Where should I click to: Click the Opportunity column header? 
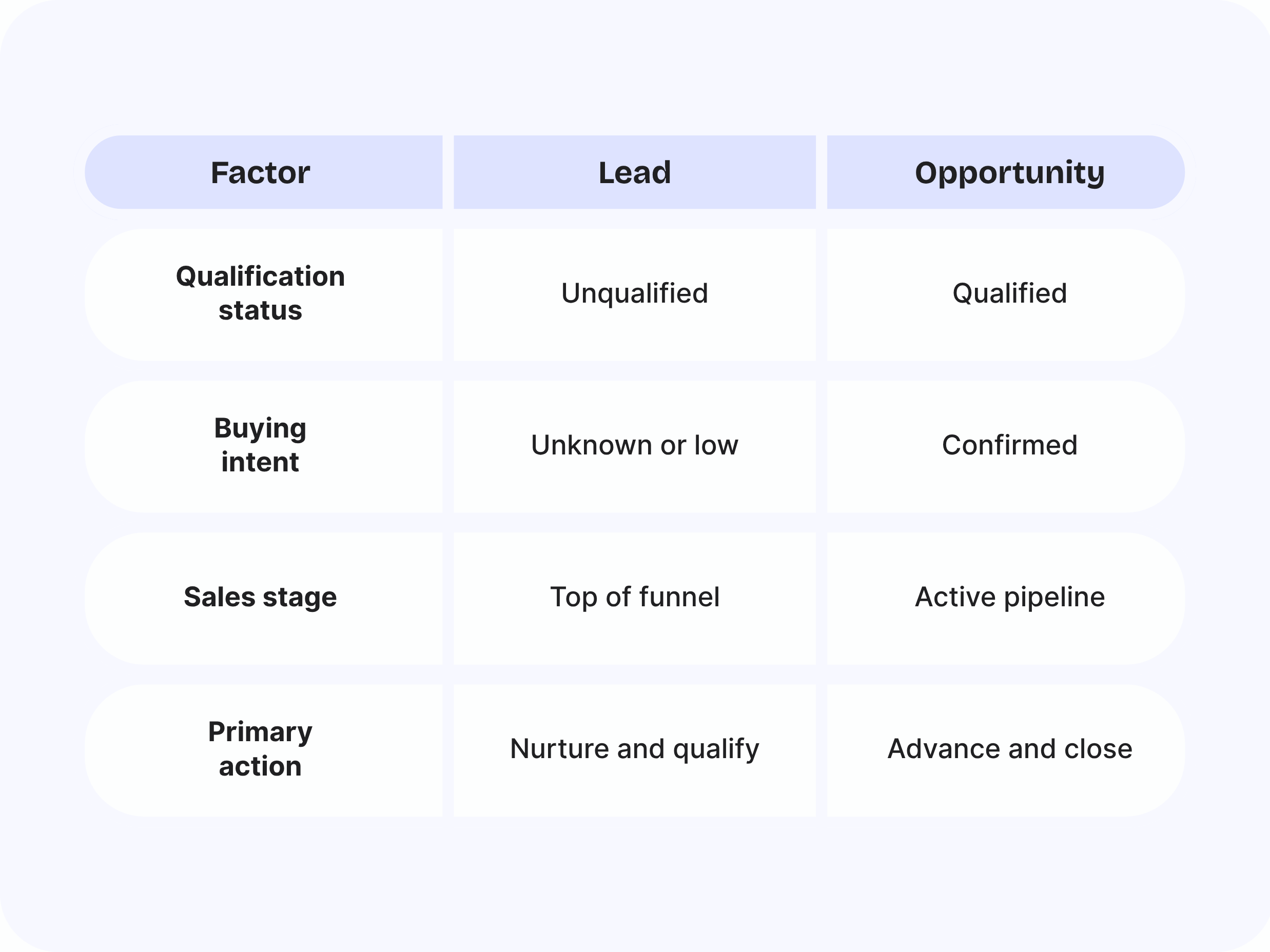[x=1006, y=172]
